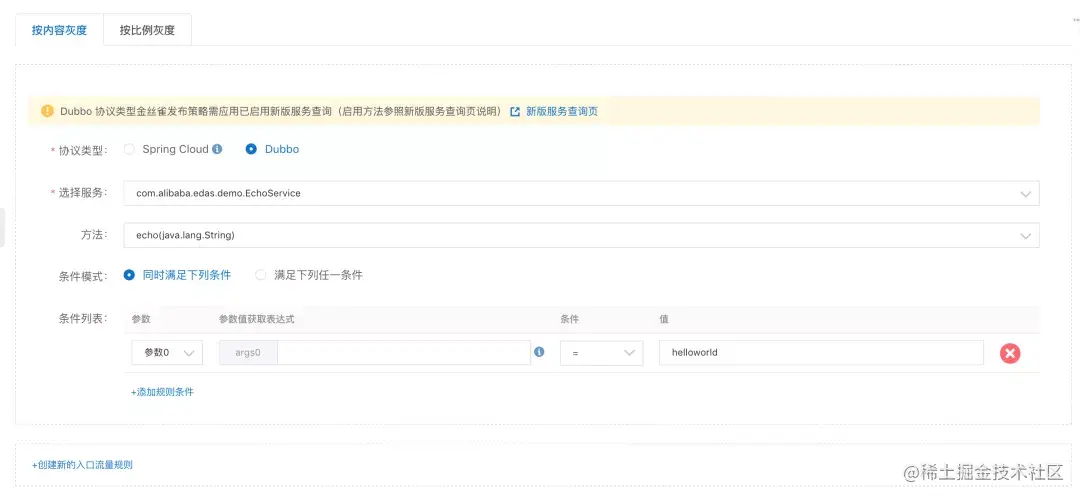Open the 新版服务查询页 link
The height and width of the screenshot is (499, 1080).
coord(562,111)
